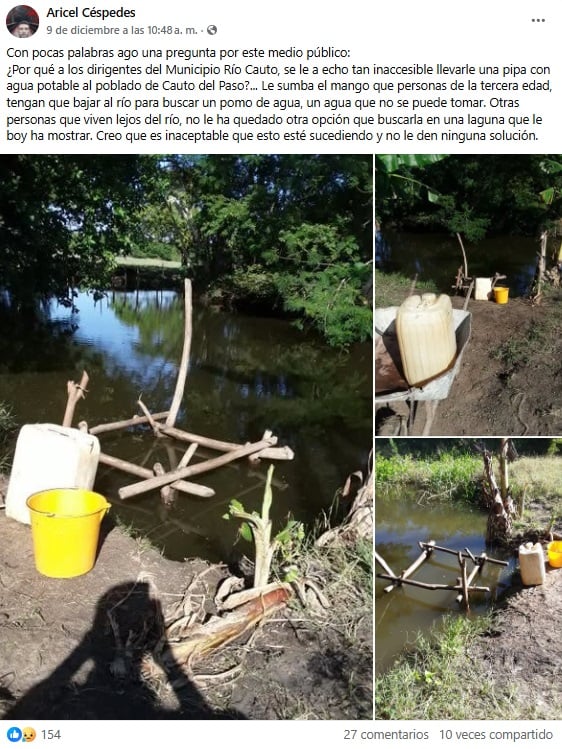The image size is (562, 749).
Task: View the 27 comentarios list
Action: 386,734
